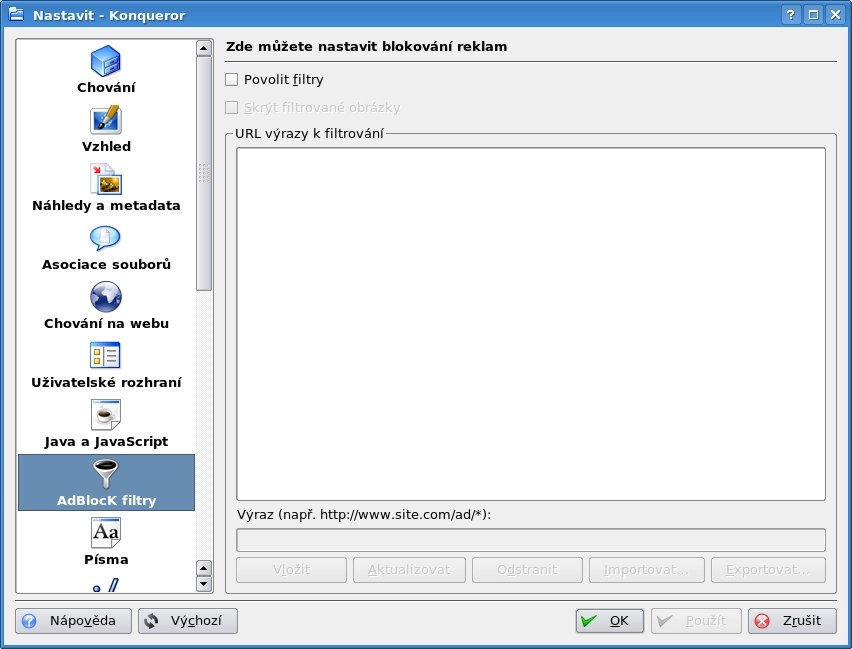Screen dimensions: 852x649
Task: Reset with the Výchozí button
Action: click(x=188, y=621)
